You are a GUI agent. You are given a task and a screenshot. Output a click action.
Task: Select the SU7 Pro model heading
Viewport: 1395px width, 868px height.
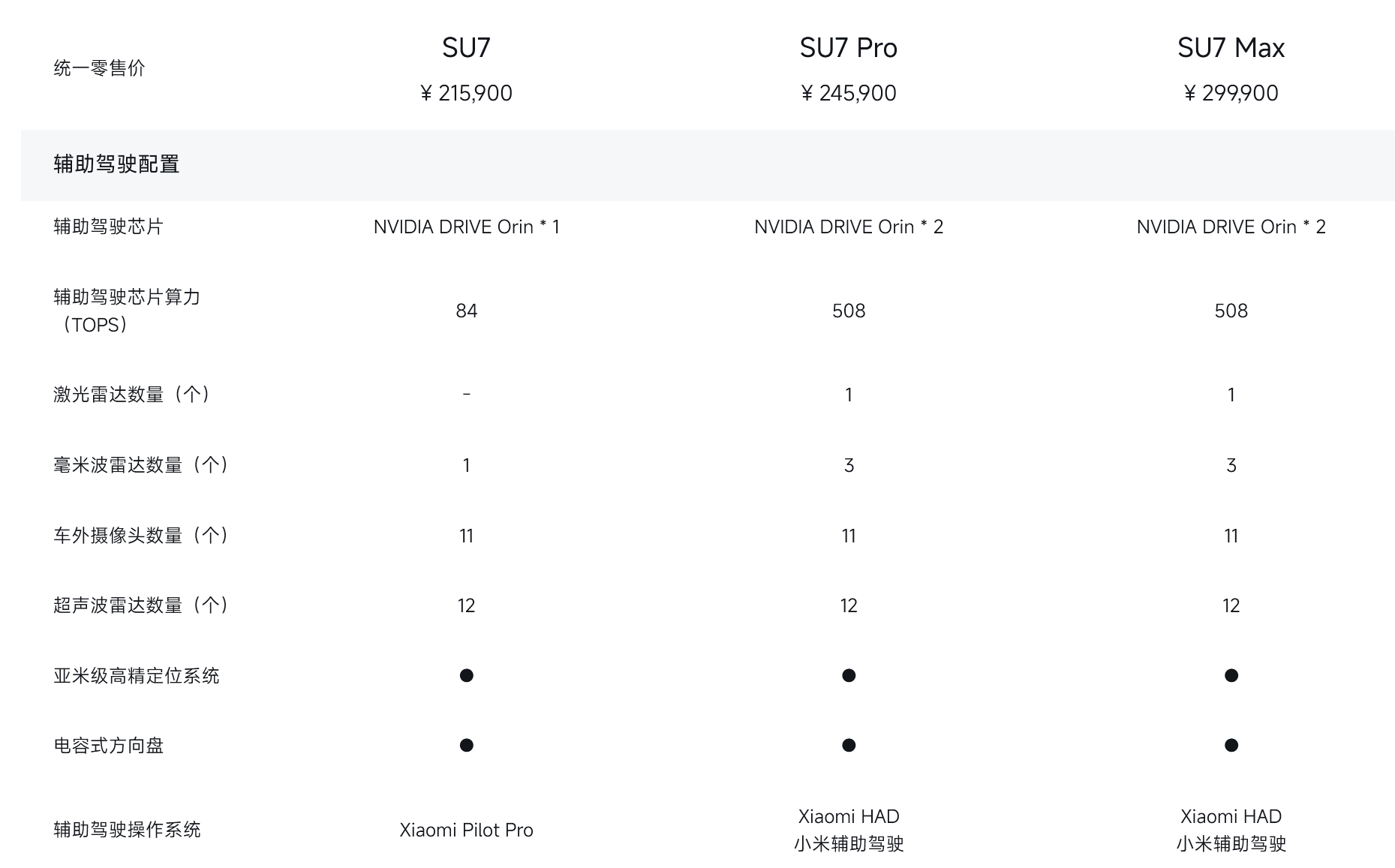tap(848, 48)
